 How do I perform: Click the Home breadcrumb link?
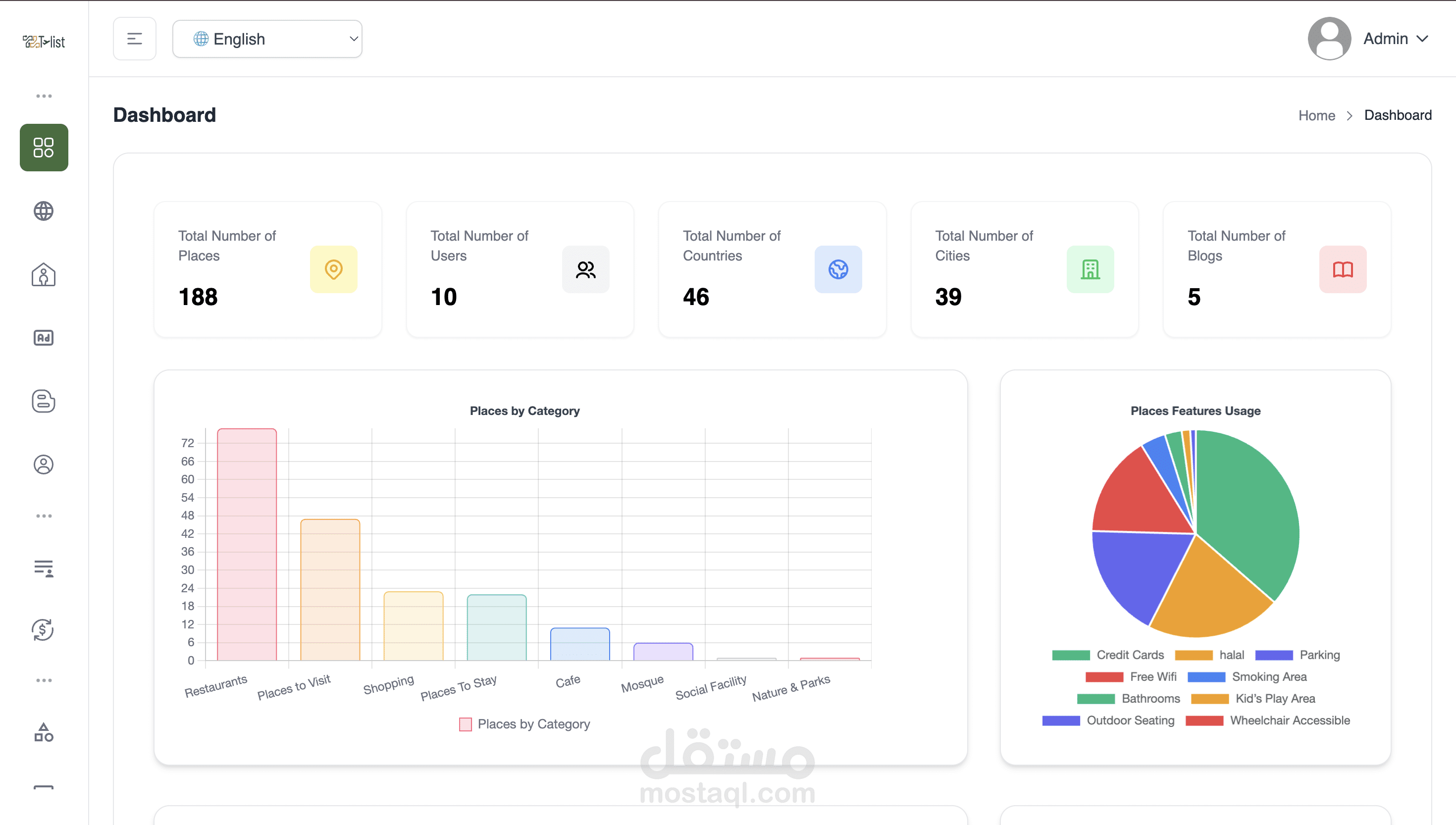pos(1316,115)
